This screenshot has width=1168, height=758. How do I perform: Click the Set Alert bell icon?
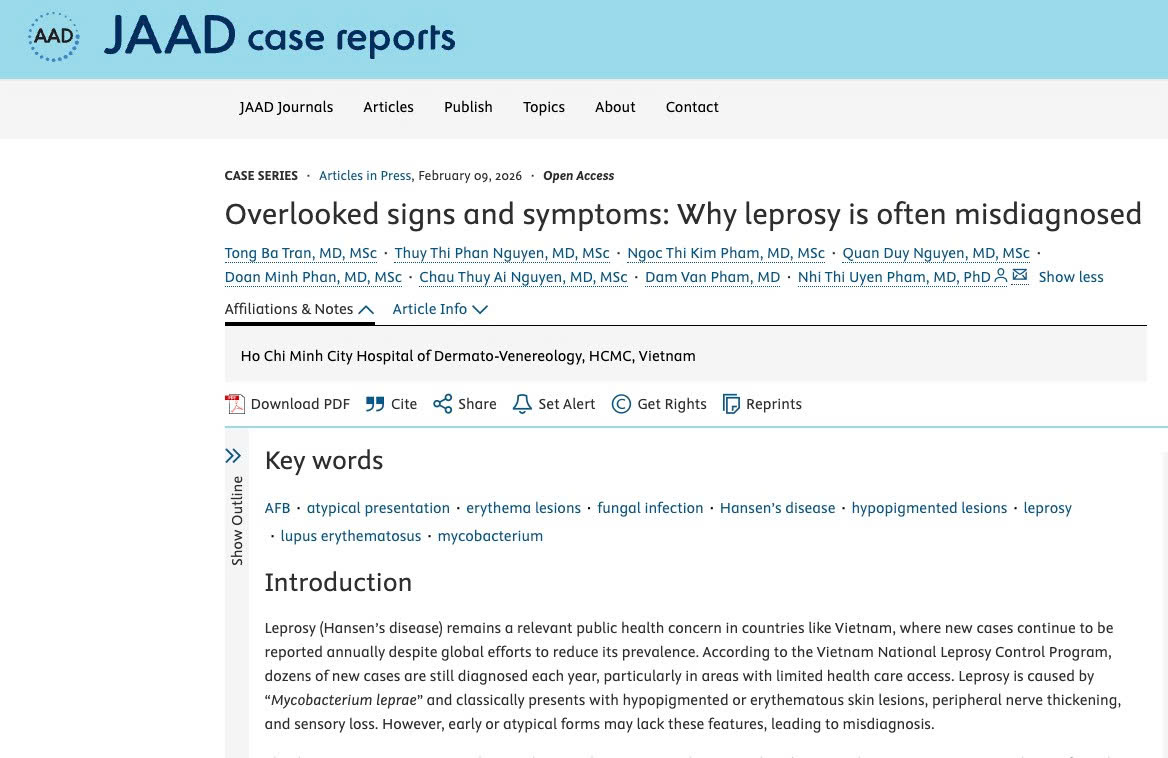point(522,404)
